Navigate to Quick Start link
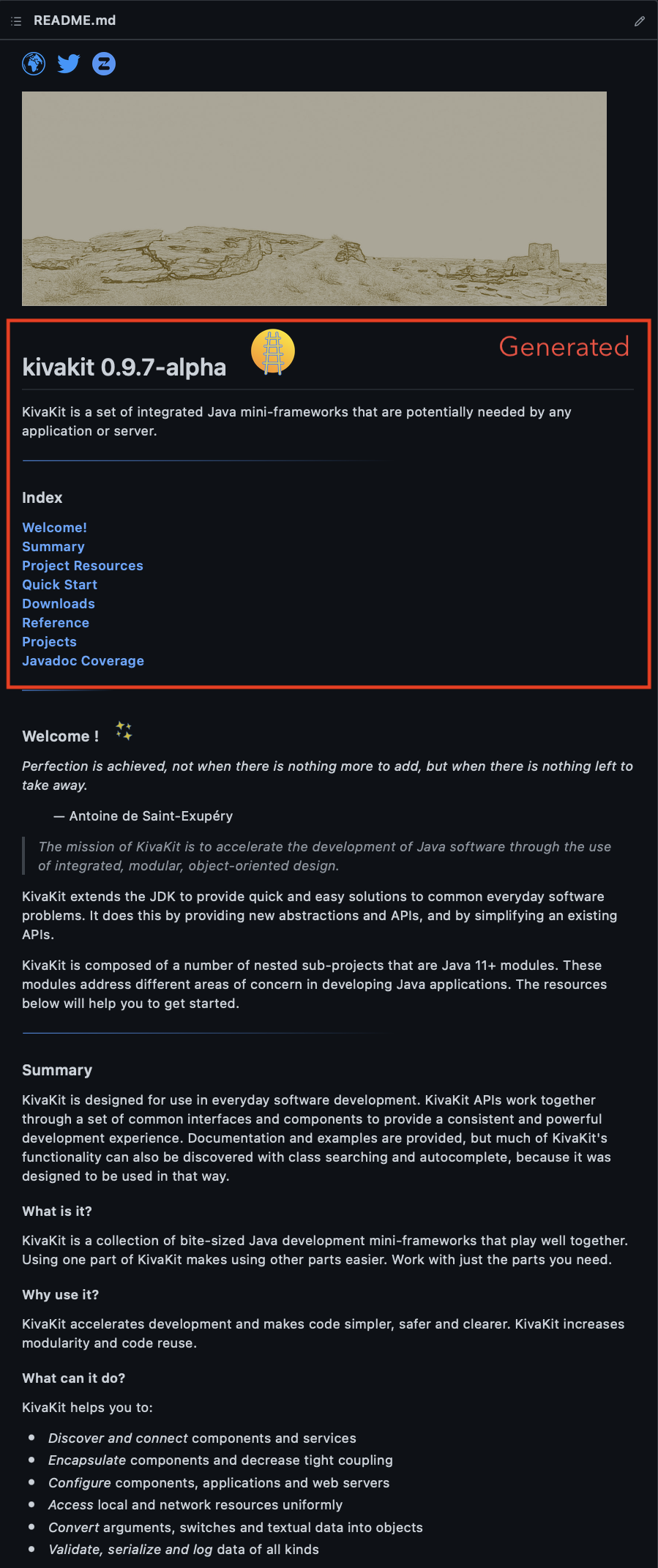Screen dimensions: 658x1568 point(59,585)
